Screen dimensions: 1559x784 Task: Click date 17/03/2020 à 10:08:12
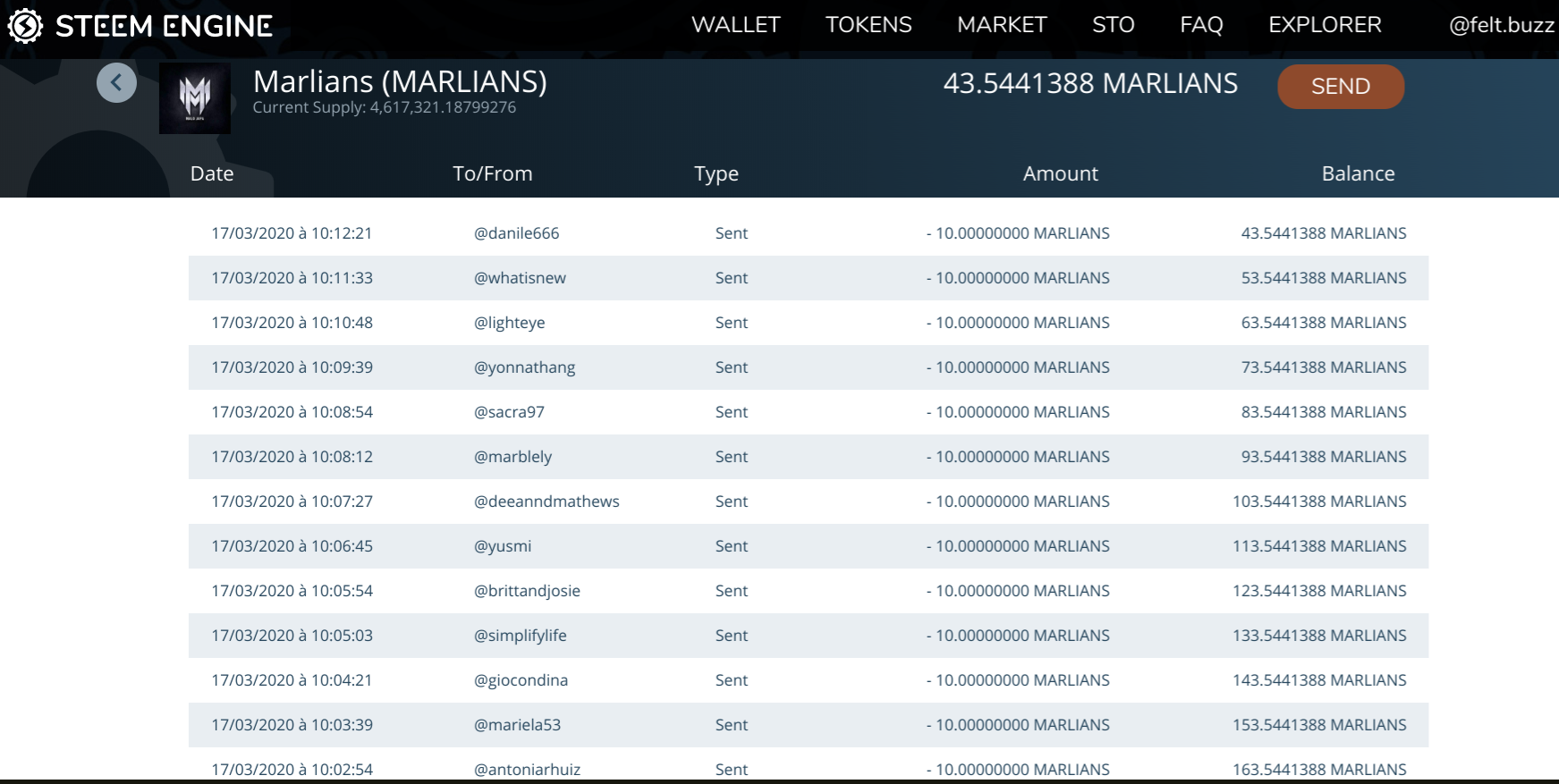coord(292,457)
